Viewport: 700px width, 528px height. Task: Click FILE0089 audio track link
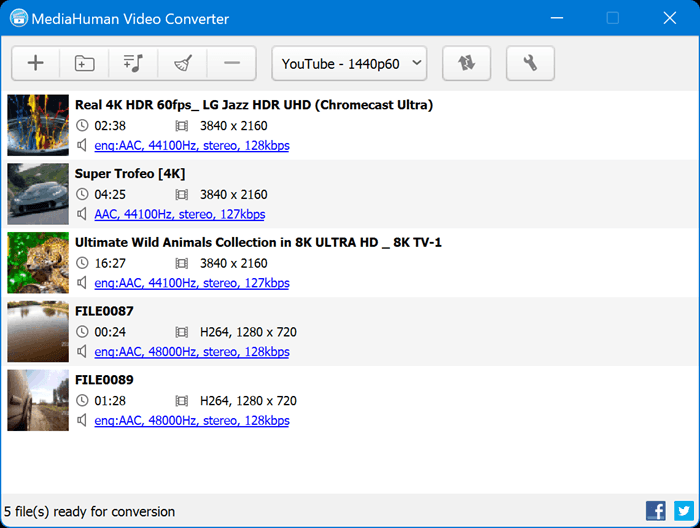coord(192,421)
